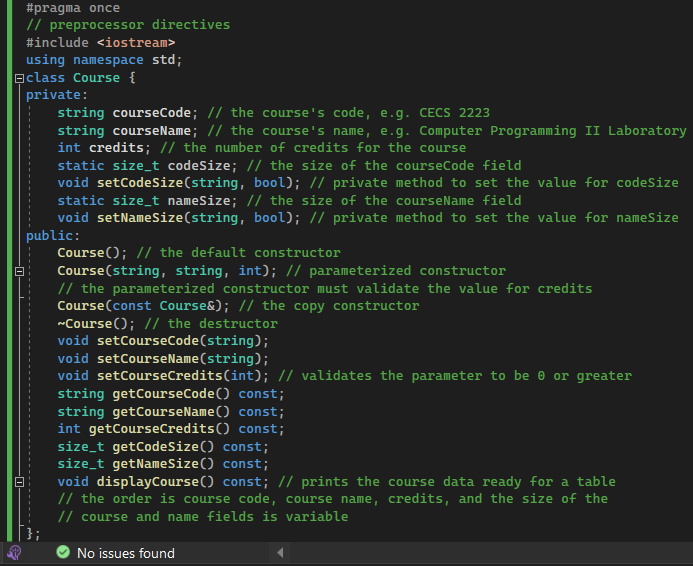Collapse the displayCourse comment region
The height and width of the screenshot is (566, 693).
19,482
